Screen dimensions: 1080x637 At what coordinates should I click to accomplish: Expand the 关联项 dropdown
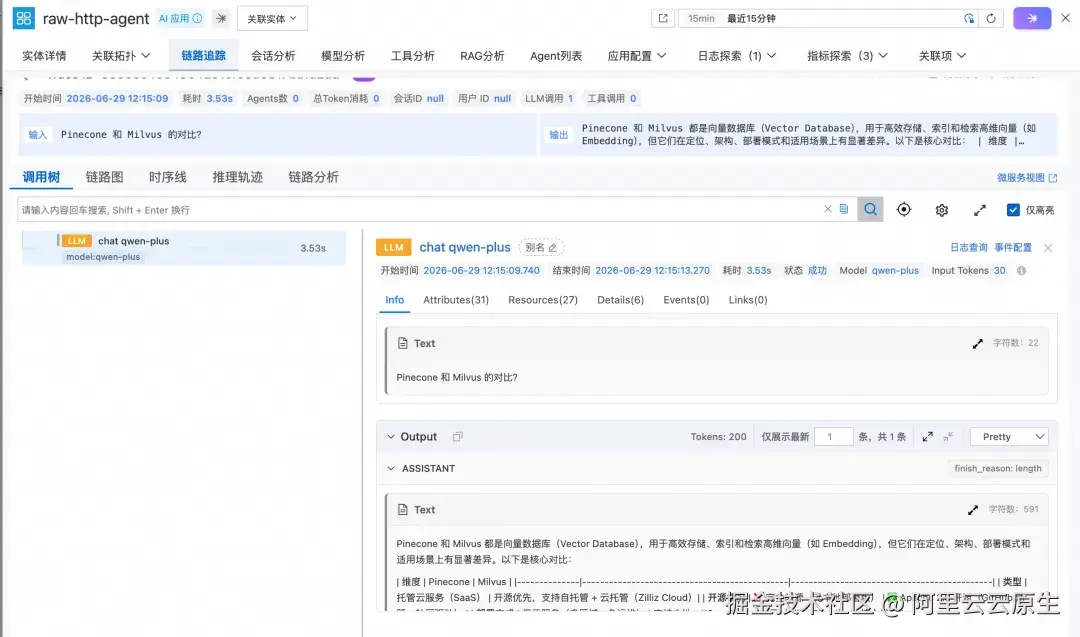tap(942, 56)
